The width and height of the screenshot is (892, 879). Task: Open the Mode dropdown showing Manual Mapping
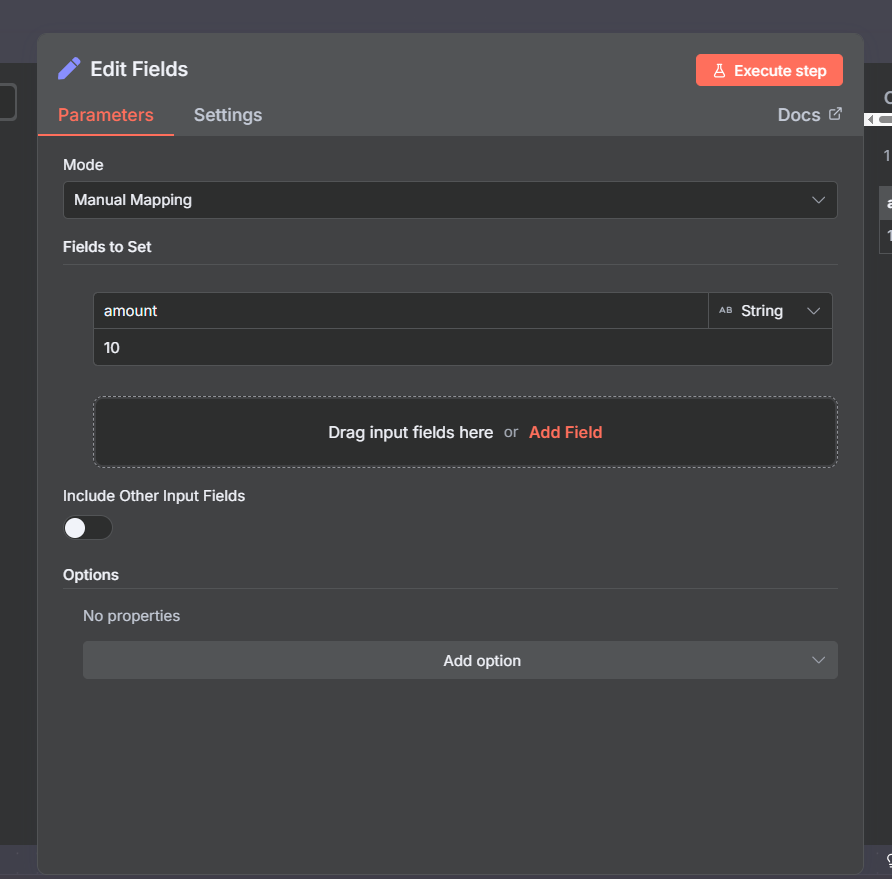[x=450, y=200]
